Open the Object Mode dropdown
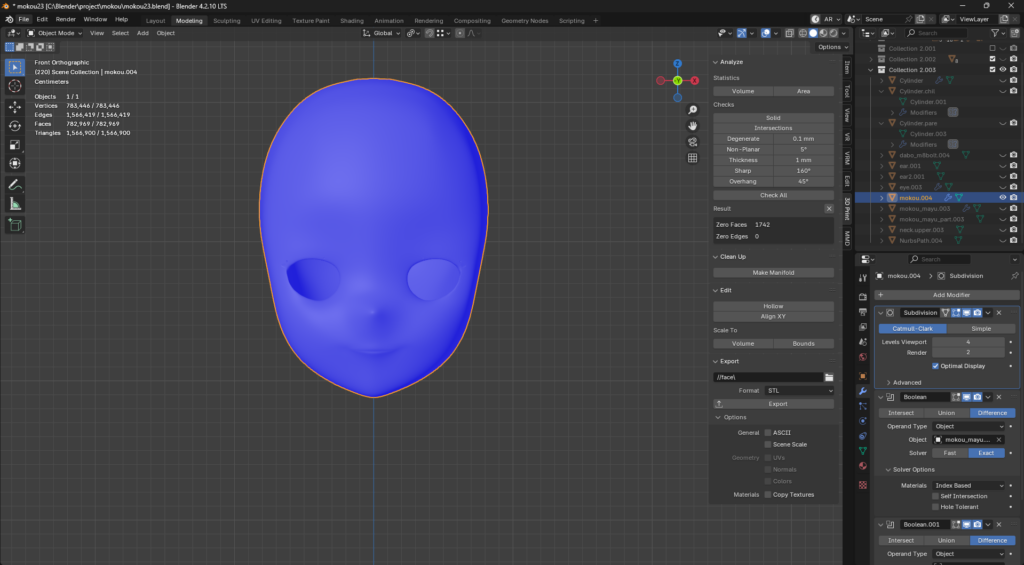Viewport: 1024px width, 565px height. tap(54, 33)
